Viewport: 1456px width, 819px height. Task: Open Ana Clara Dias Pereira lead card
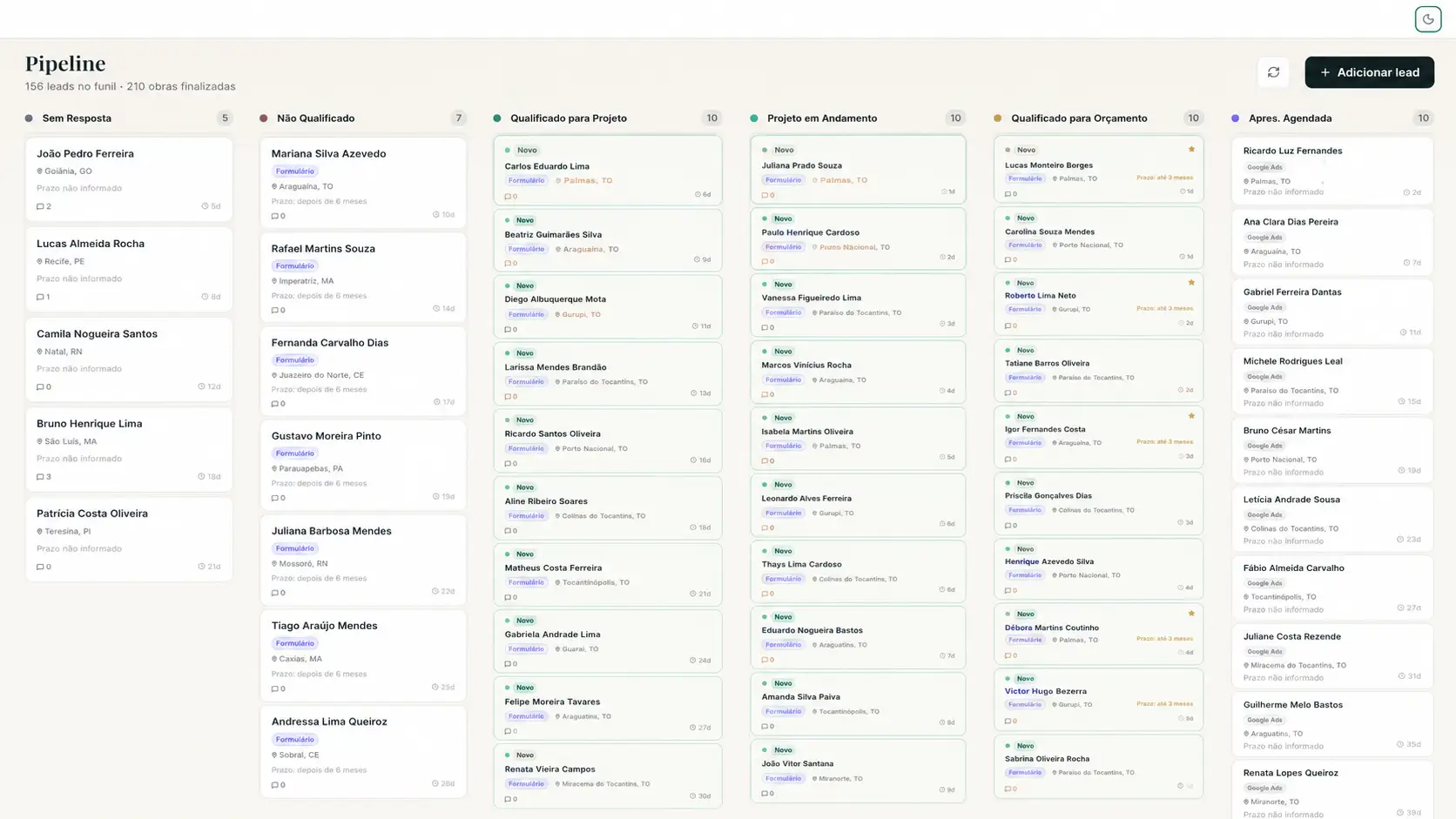1332,241
